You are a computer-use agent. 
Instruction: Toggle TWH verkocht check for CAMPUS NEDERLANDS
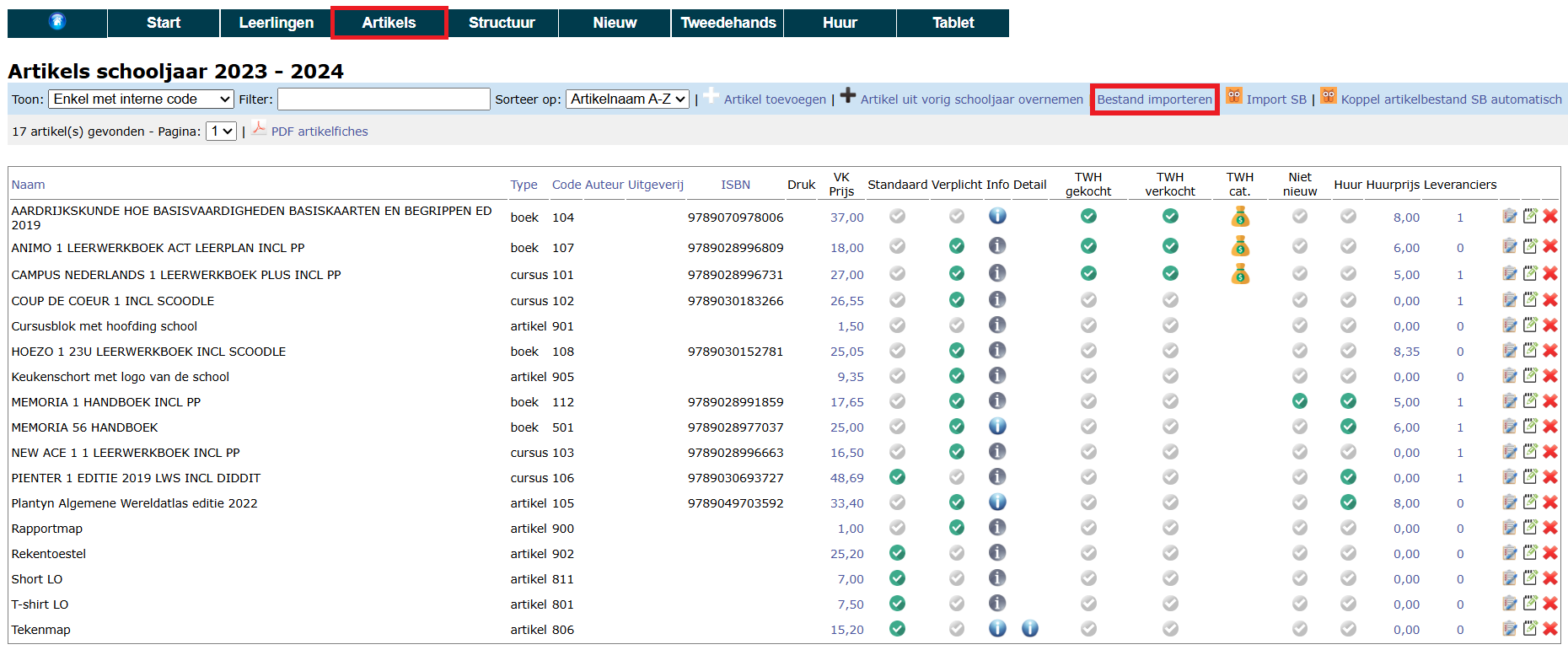click(x=1170, y=273)
